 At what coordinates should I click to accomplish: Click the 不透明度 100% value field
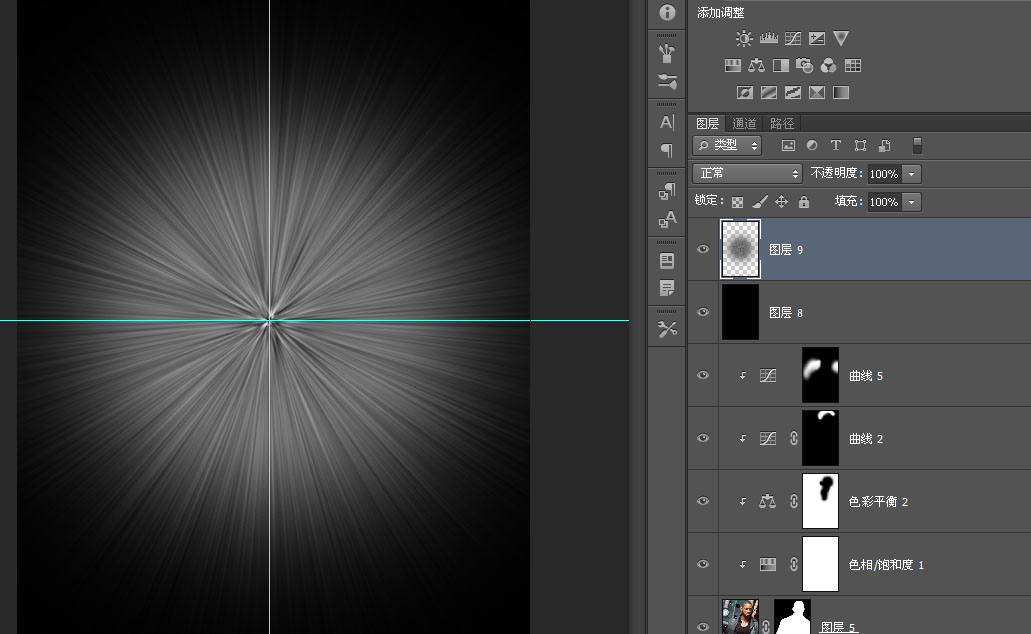884,174
